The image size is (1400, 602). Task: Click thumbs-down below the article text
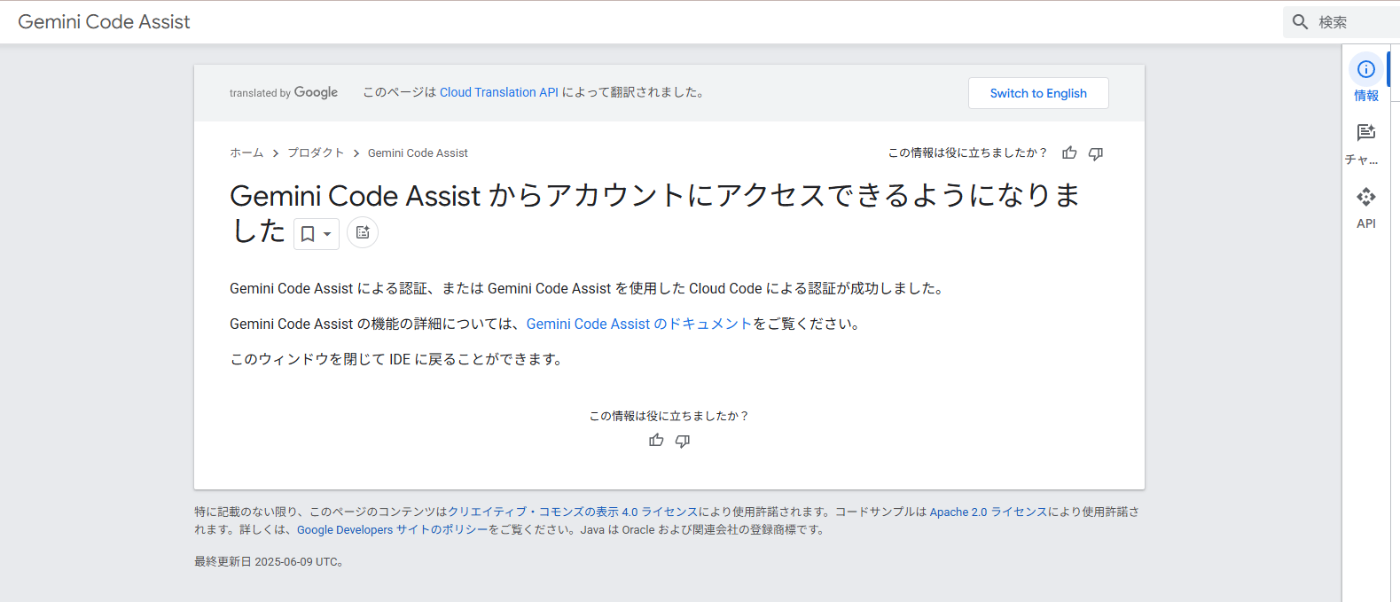(x=682, y=440)
